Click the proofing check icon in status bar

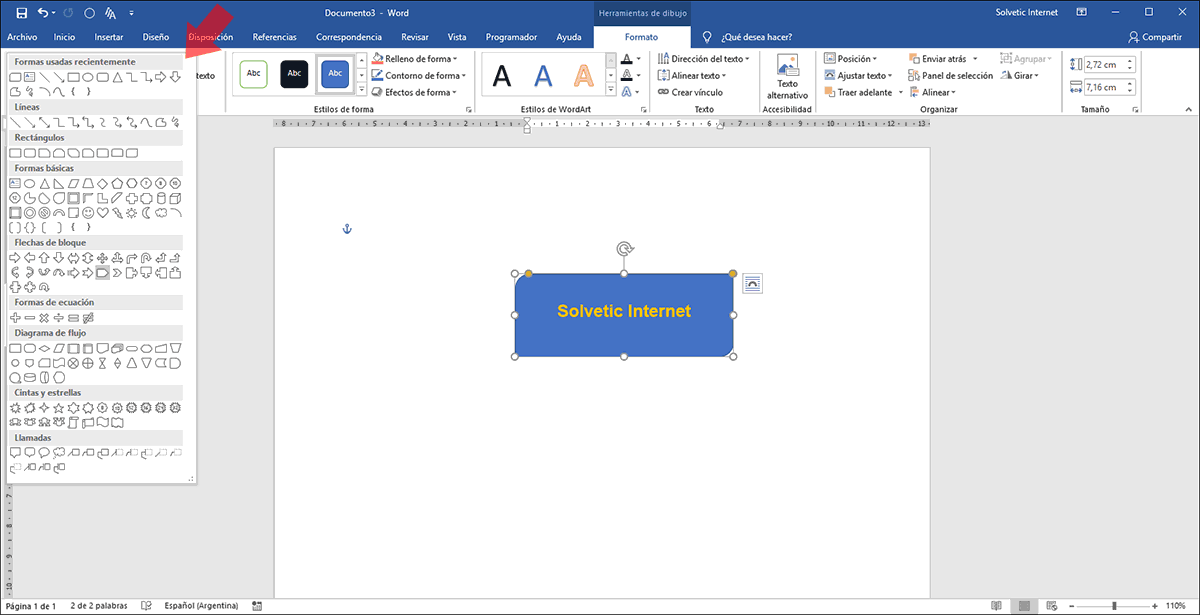tap(147, 606)
